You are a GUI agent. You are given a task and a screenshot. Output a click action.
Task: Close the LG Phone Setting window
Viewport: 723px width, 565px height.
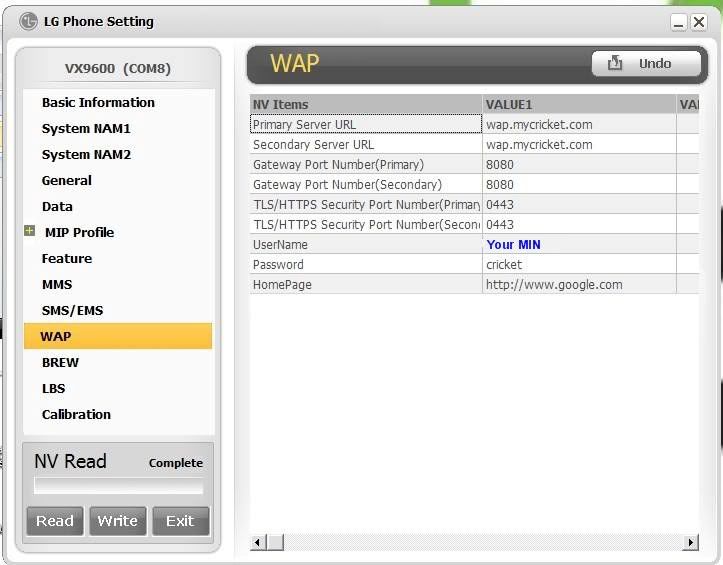[699, 22]
